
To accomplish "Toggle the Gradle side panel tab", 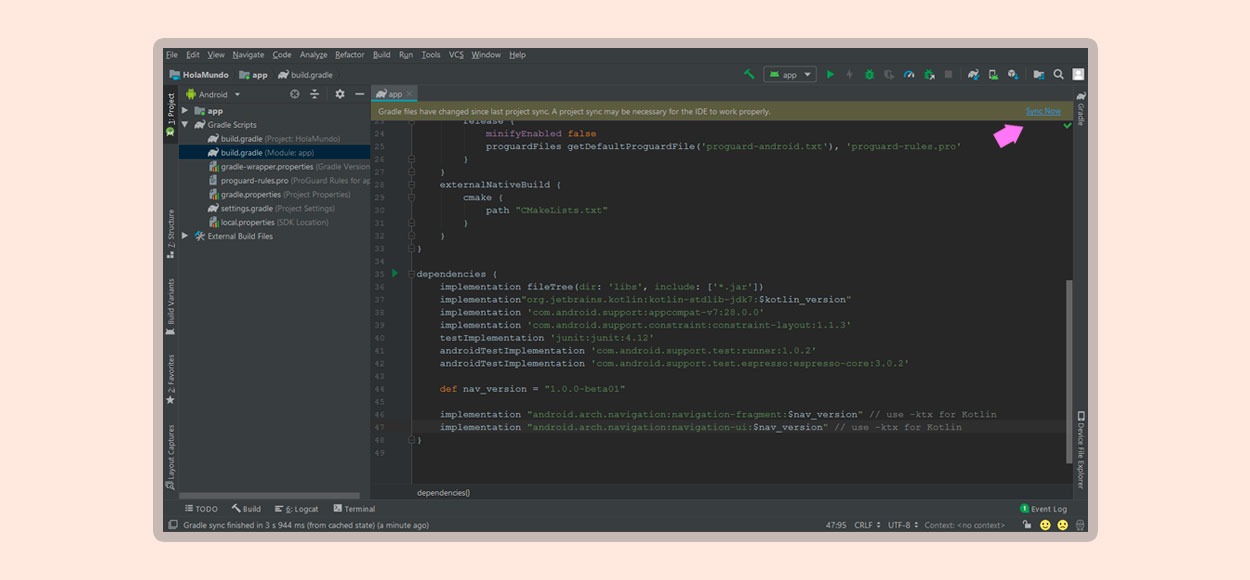I will (1080, 108).
